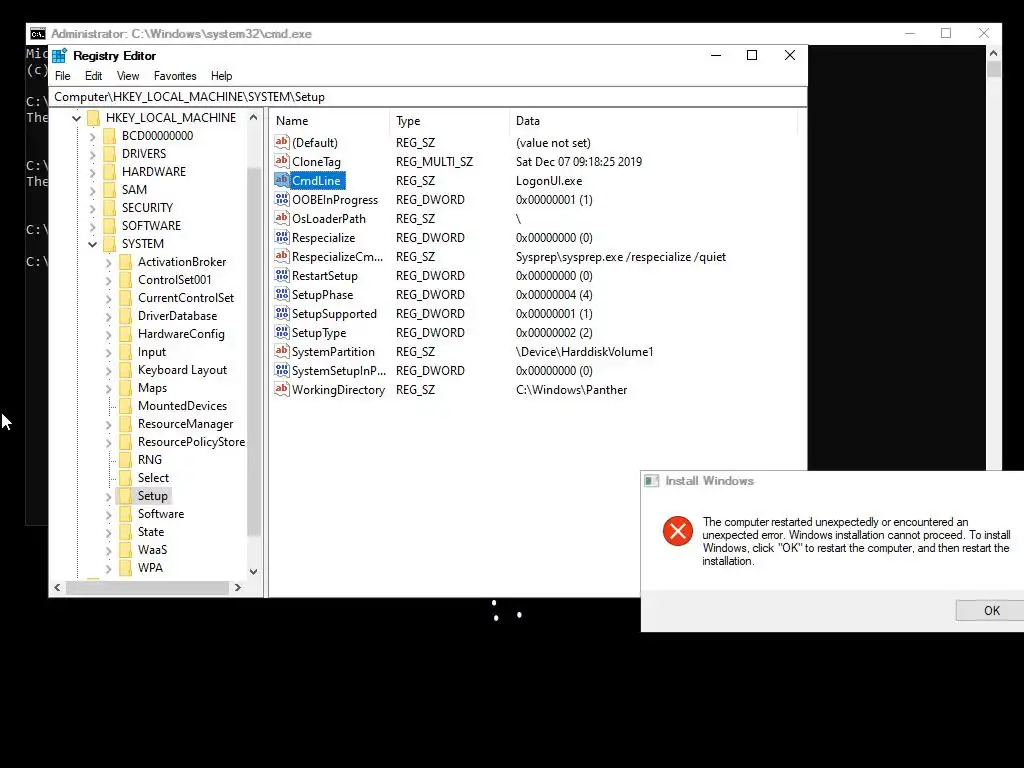Click the WorkingDirectory string icon
This screenshot has height=768, width=1024.
(281, 388)
